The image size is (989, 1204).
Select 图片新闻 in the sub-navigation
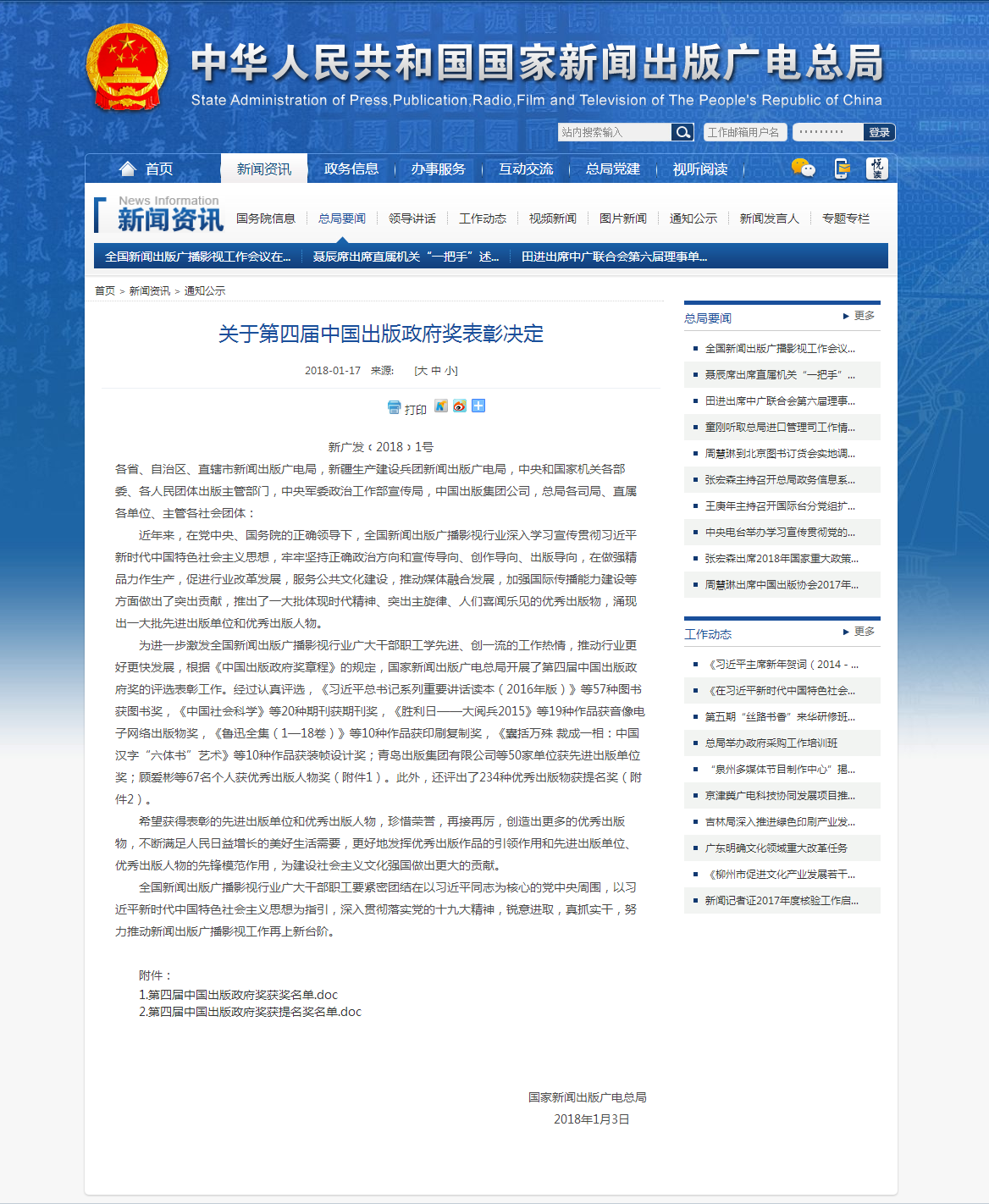(x=623, y=218)
